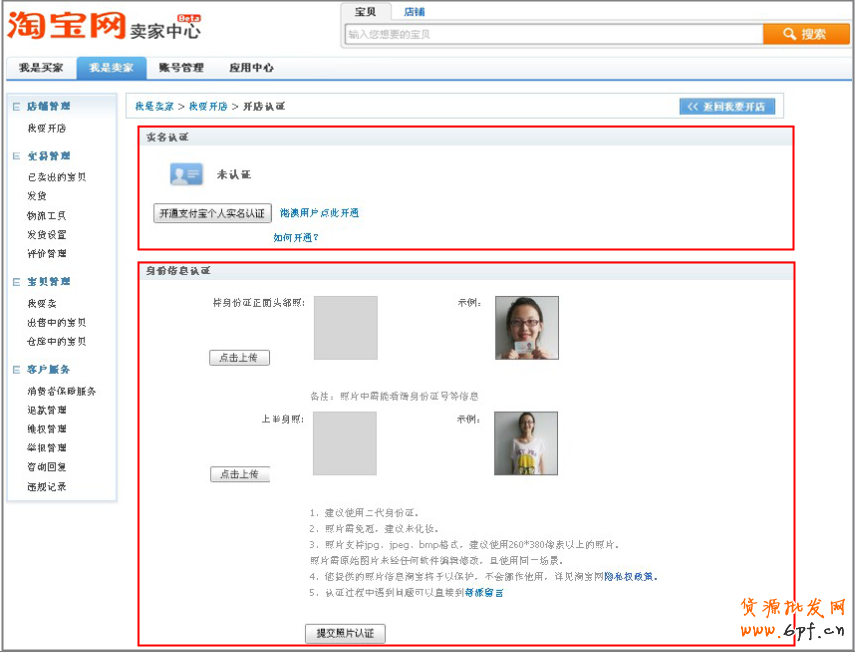Screen dimensions: 855x652
Task: Select 物流工具 in the sidebar
Action: 46,215
